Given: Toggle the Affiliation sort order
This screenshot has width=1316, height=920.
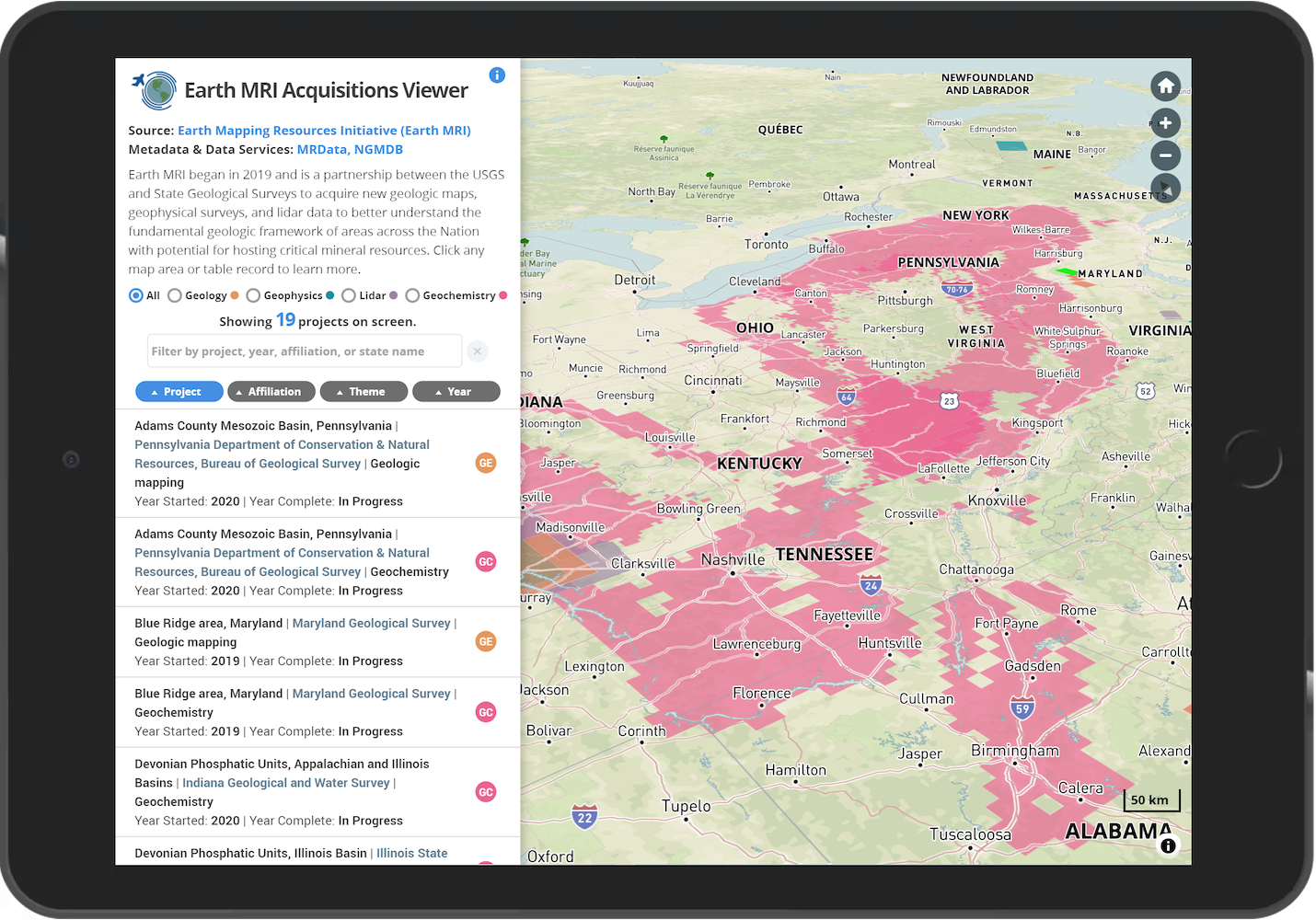Looking at the screenshot, I should point(271,391).
